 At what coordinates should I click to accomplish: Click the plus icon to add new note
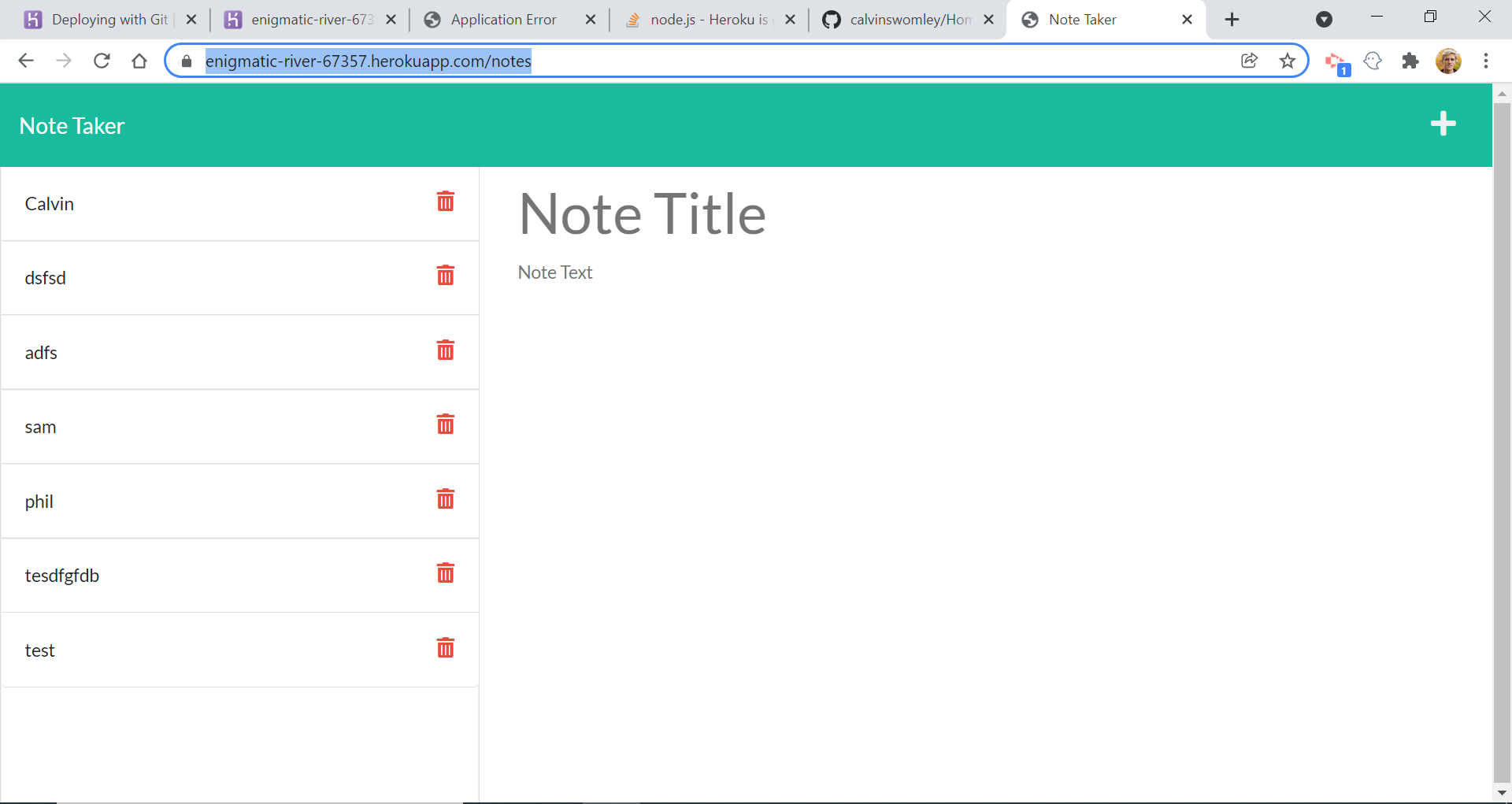click(1443, 124)
